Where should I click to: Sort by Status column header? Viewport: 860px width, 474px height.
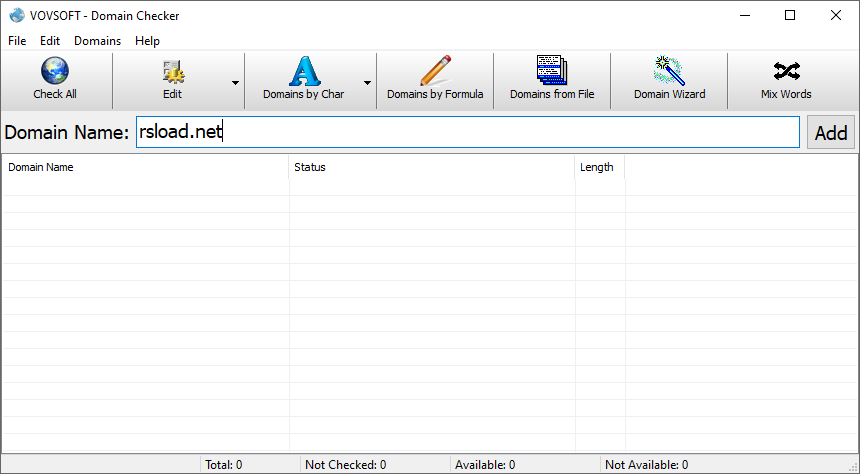(432, 167)
